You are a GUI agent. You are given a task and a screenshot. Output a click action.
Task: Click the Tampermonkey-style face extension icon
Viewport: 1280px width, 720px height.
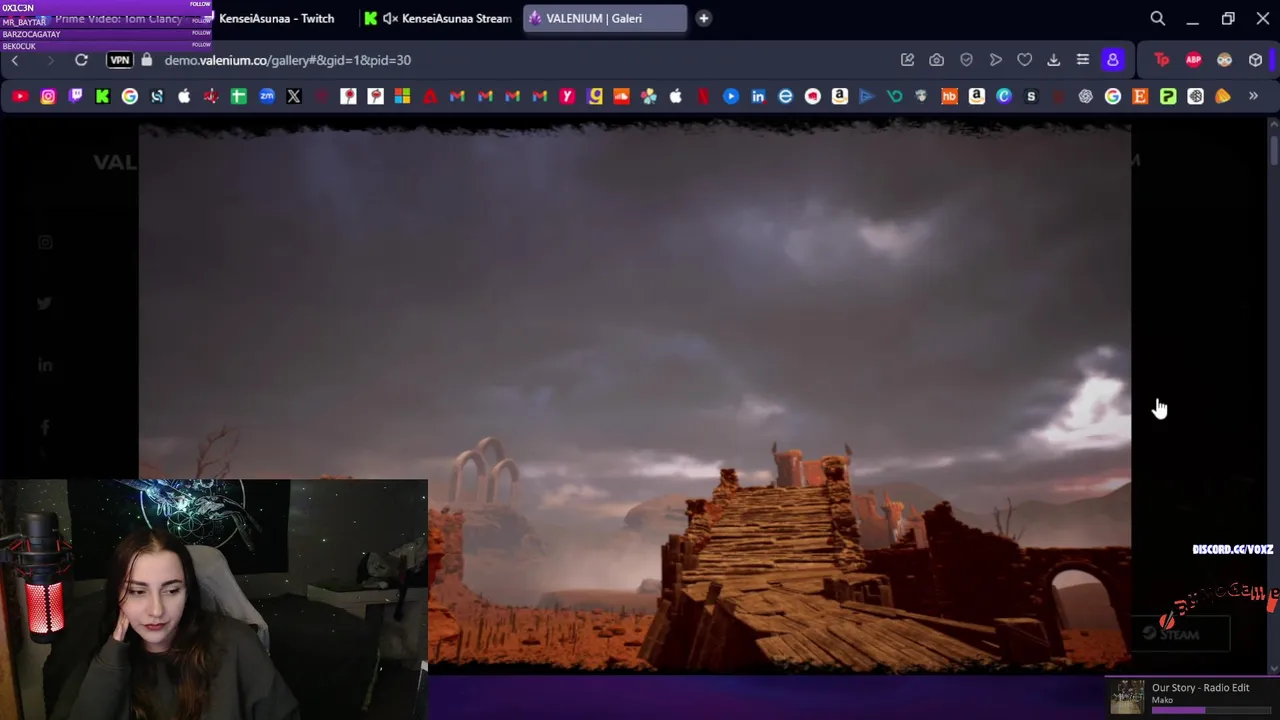(1224, 60)
